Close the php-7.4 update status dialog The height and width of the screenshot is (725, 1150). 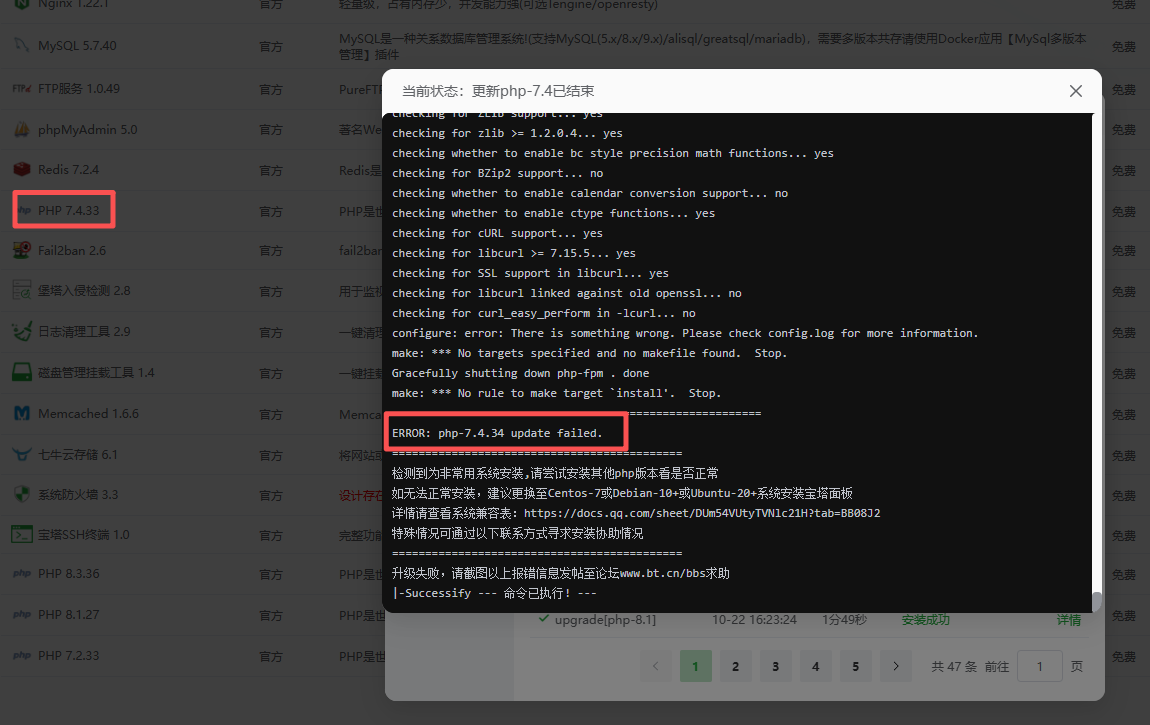click(1075, 91)
